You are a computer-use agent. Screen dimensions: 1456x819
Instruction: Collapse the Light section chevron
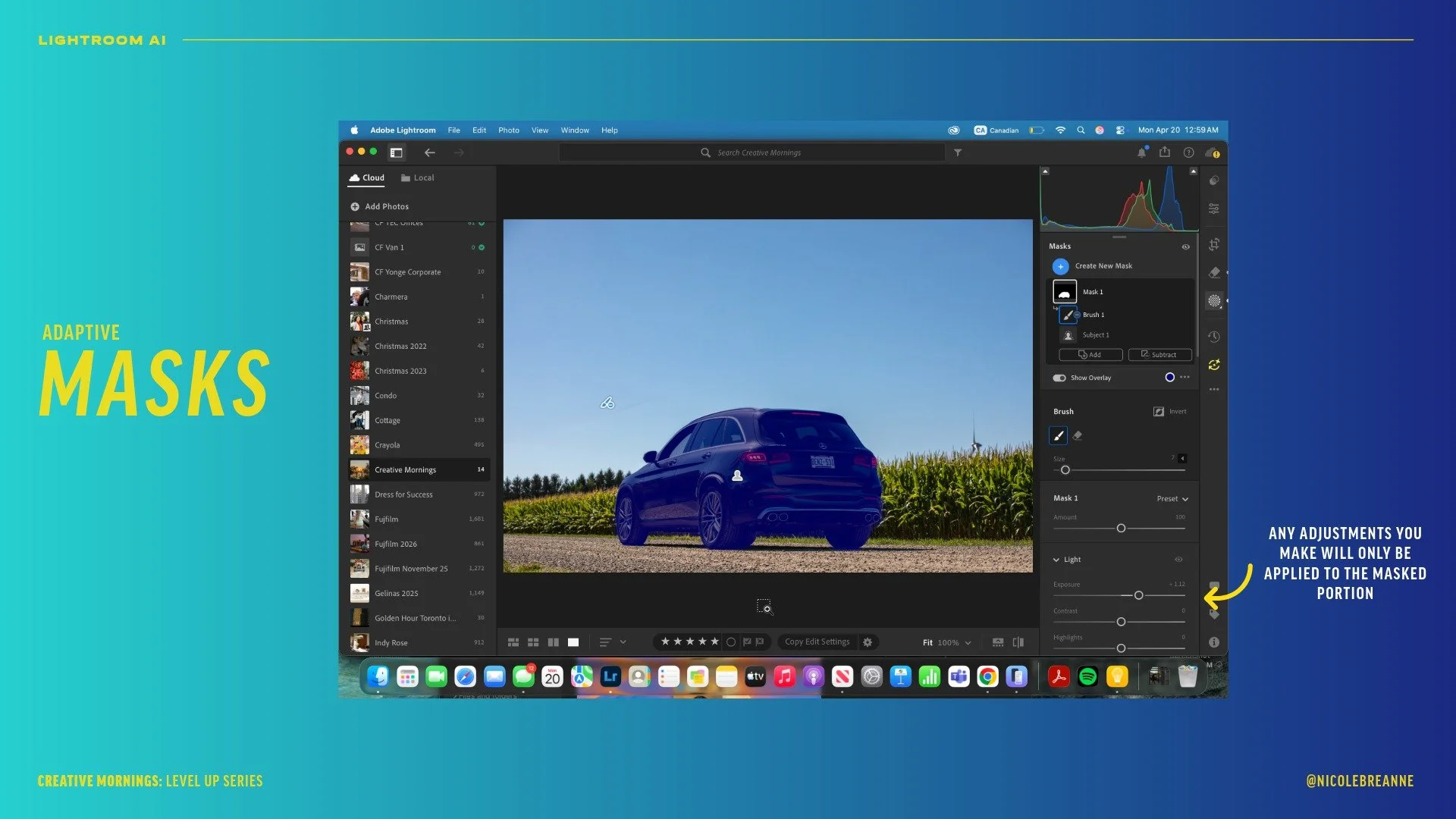click(1056, 560)
